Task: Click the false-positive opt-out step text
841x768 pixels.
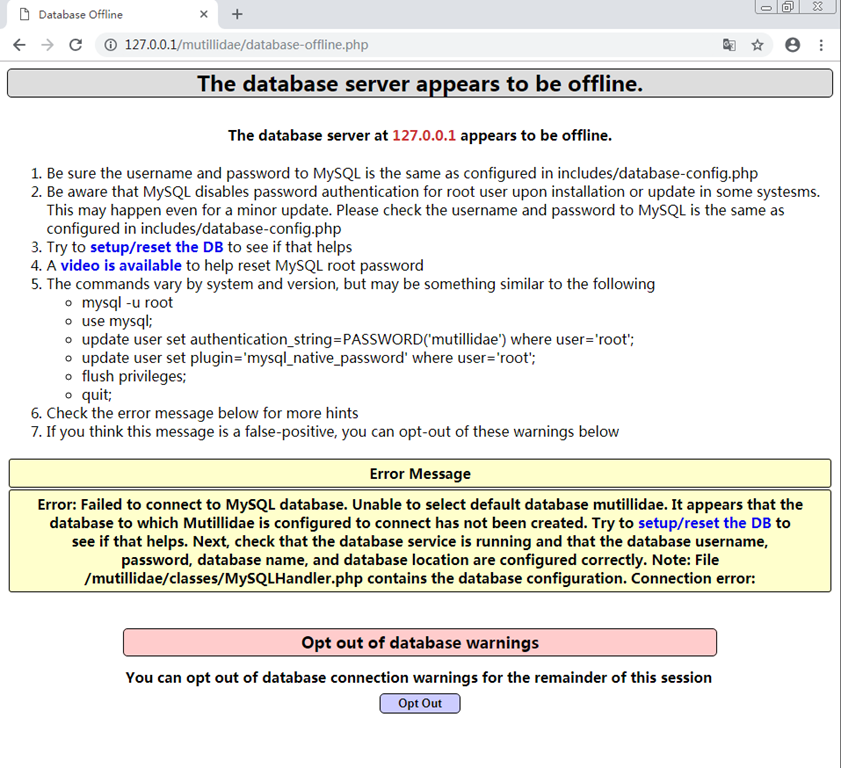Action: (x=333, y=432)
